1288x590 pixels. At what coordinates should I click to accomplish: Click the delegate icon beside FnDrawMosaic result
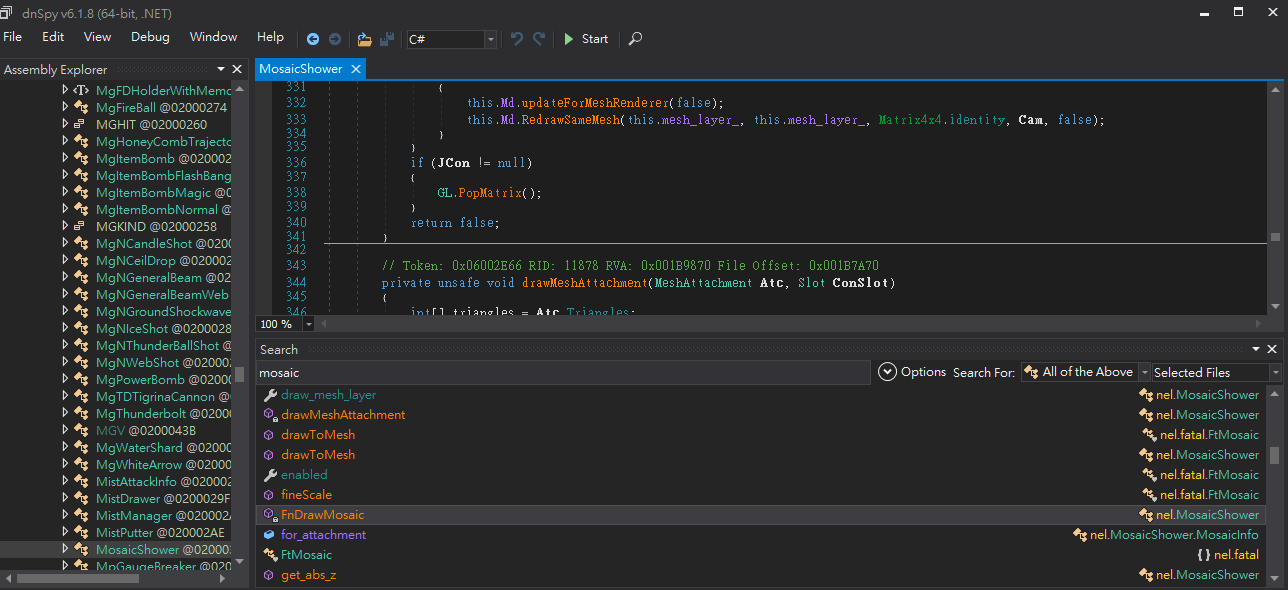pos(269,515)
